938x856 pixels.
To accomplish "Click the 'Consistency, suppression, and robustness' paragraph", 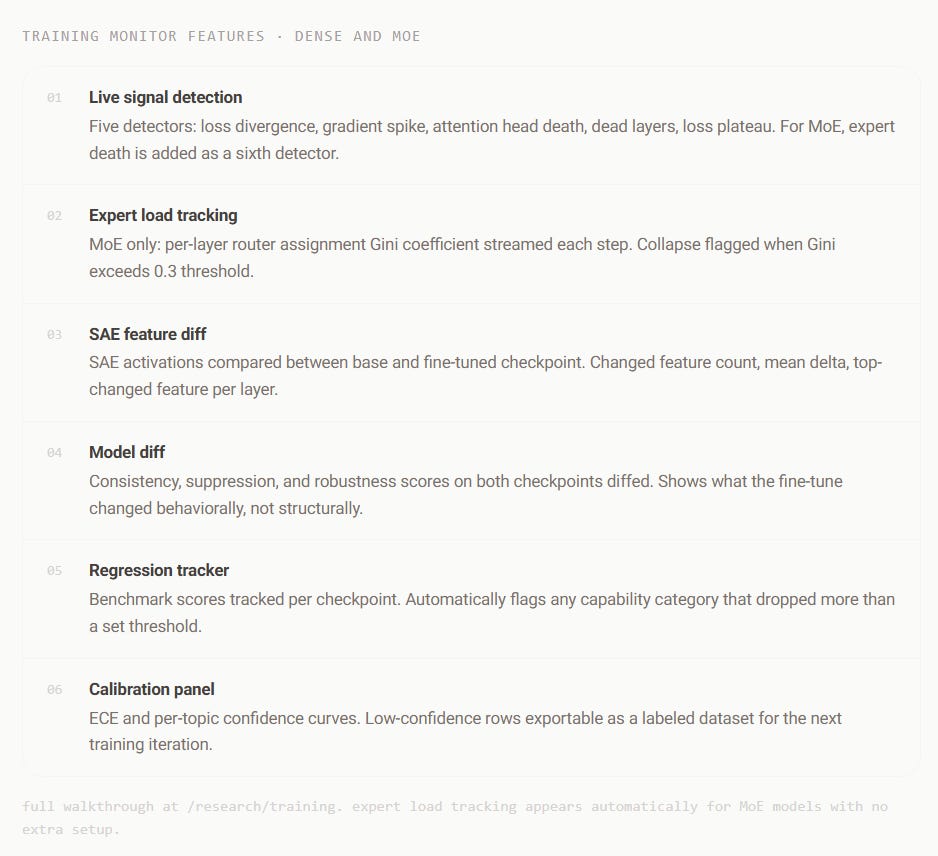I will click(x=466, y=495).
